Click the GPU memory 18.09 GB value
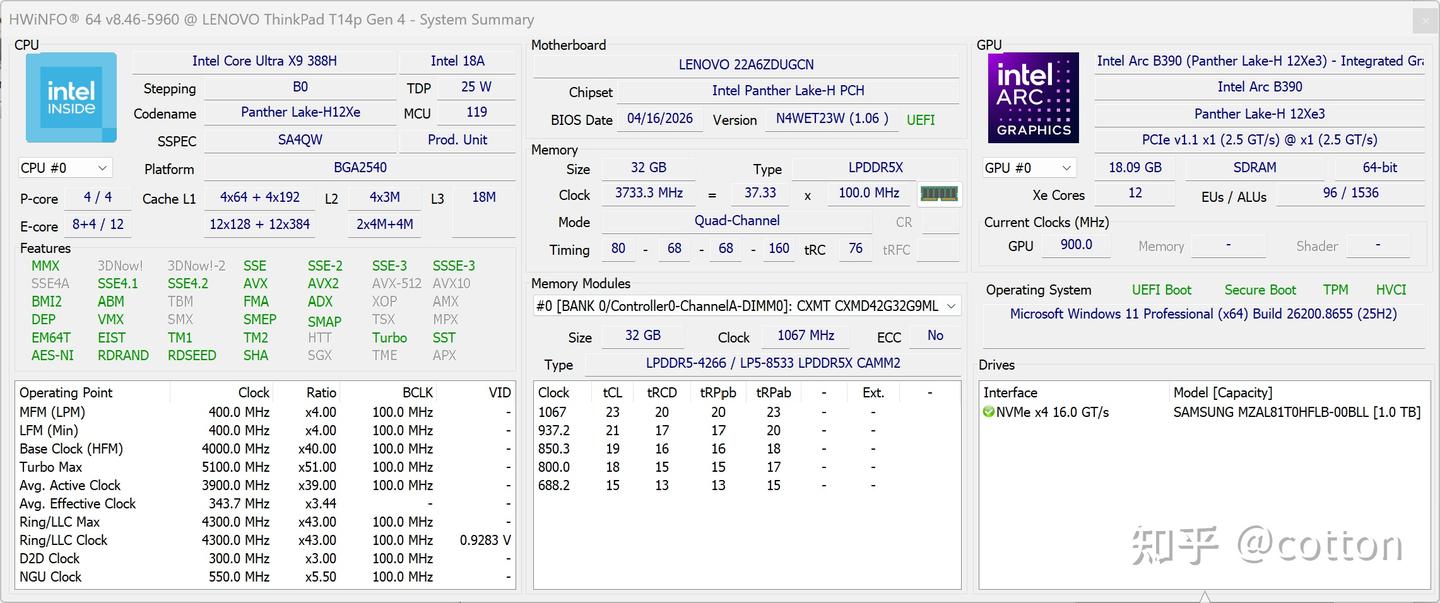 coord(1135,168)
